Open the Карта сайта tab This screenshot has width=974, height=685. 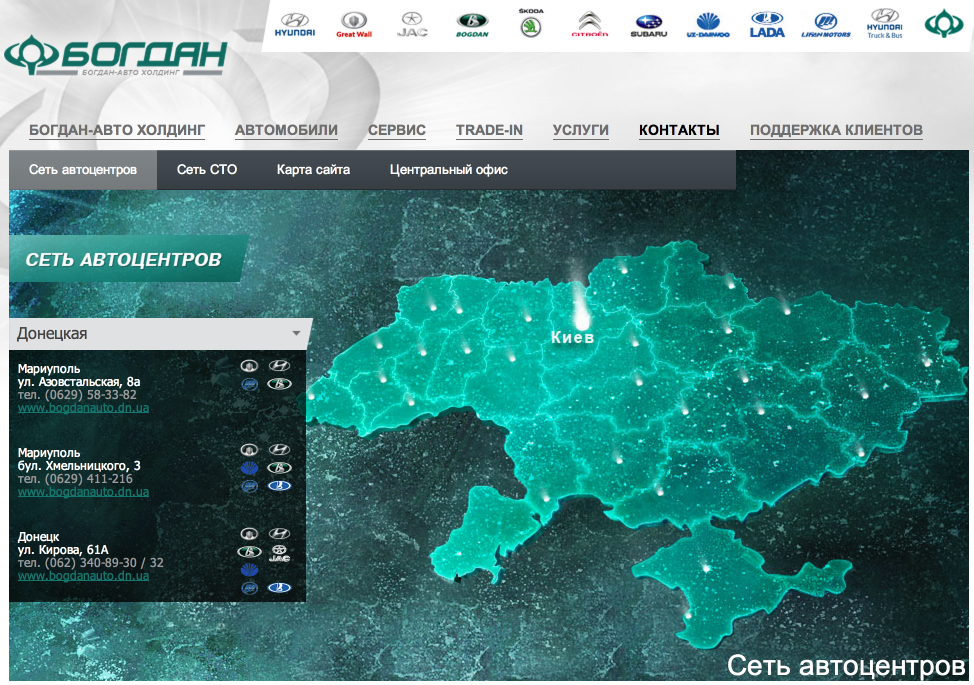click(313, 170)
